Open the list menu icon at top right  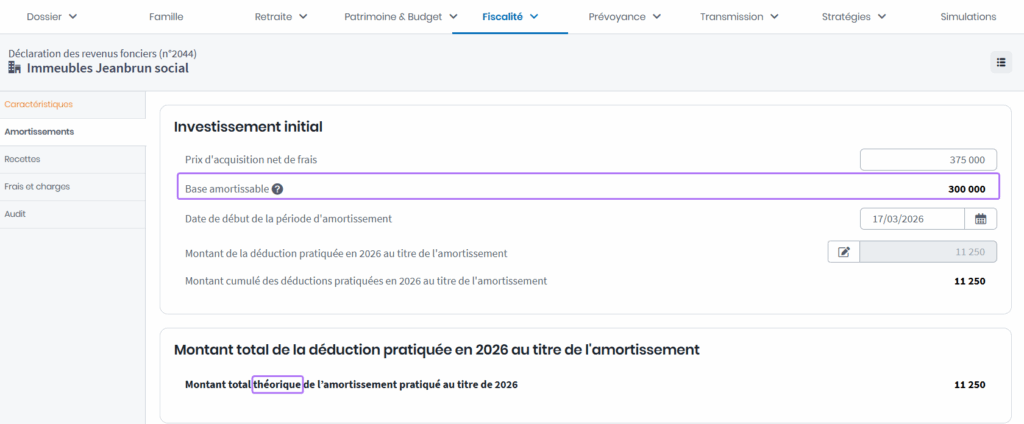pos(1001,62)
